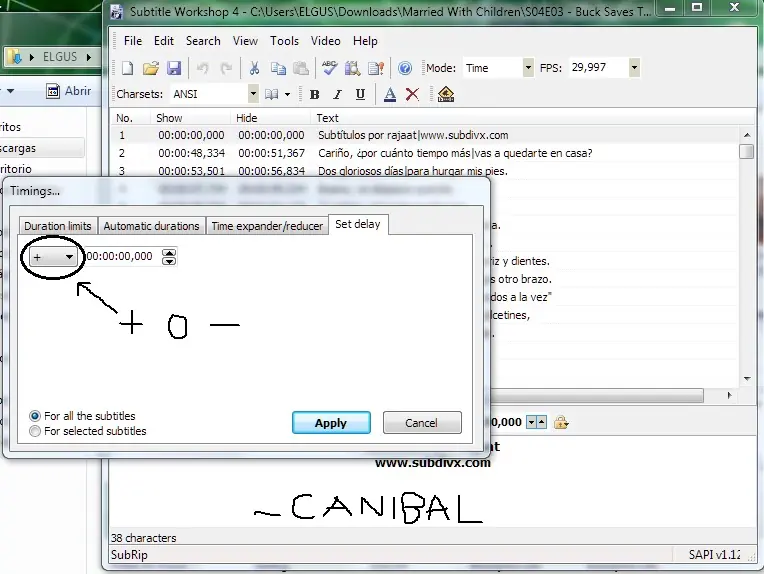Click the information and errors icon
Screen dimensions: 764x574
coord(376,68)
